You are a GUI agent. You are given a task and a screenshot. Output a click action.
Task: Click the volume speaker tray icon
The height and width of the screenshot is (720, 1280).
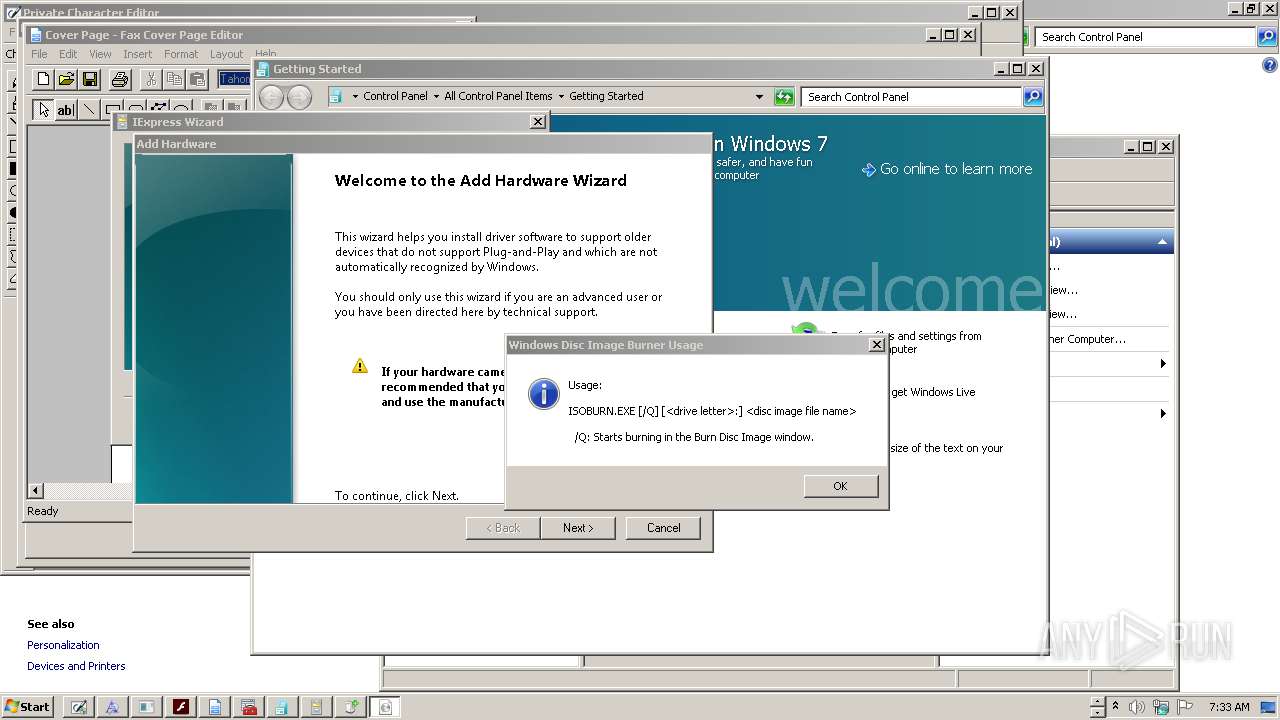click(1139, 707)
